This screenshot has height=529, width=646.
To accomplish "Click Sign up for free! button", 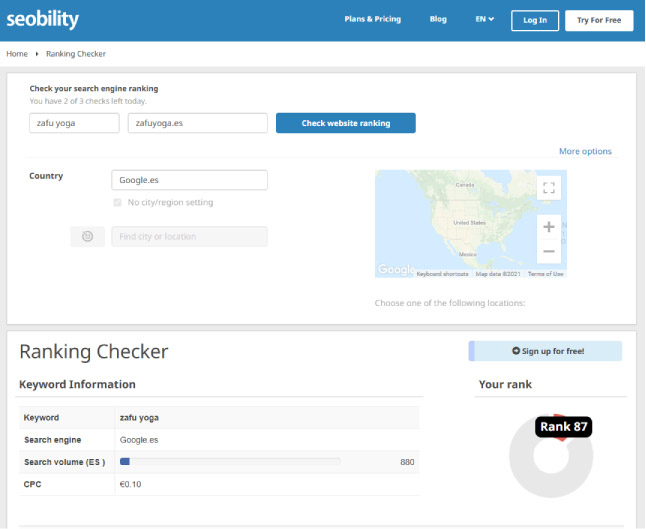I will pos(545,351).
